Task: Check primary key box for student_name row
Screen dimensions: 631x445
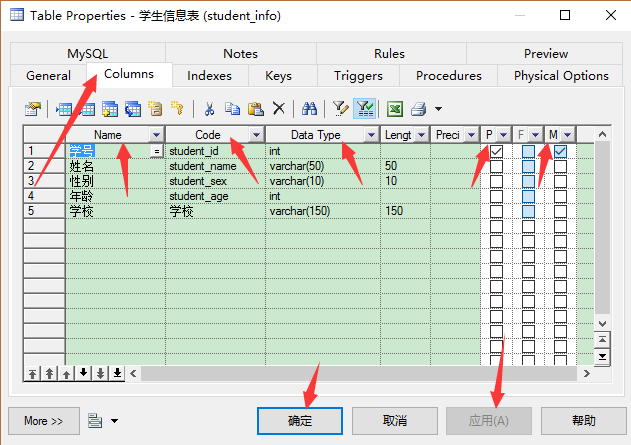Action: point(496,166)
